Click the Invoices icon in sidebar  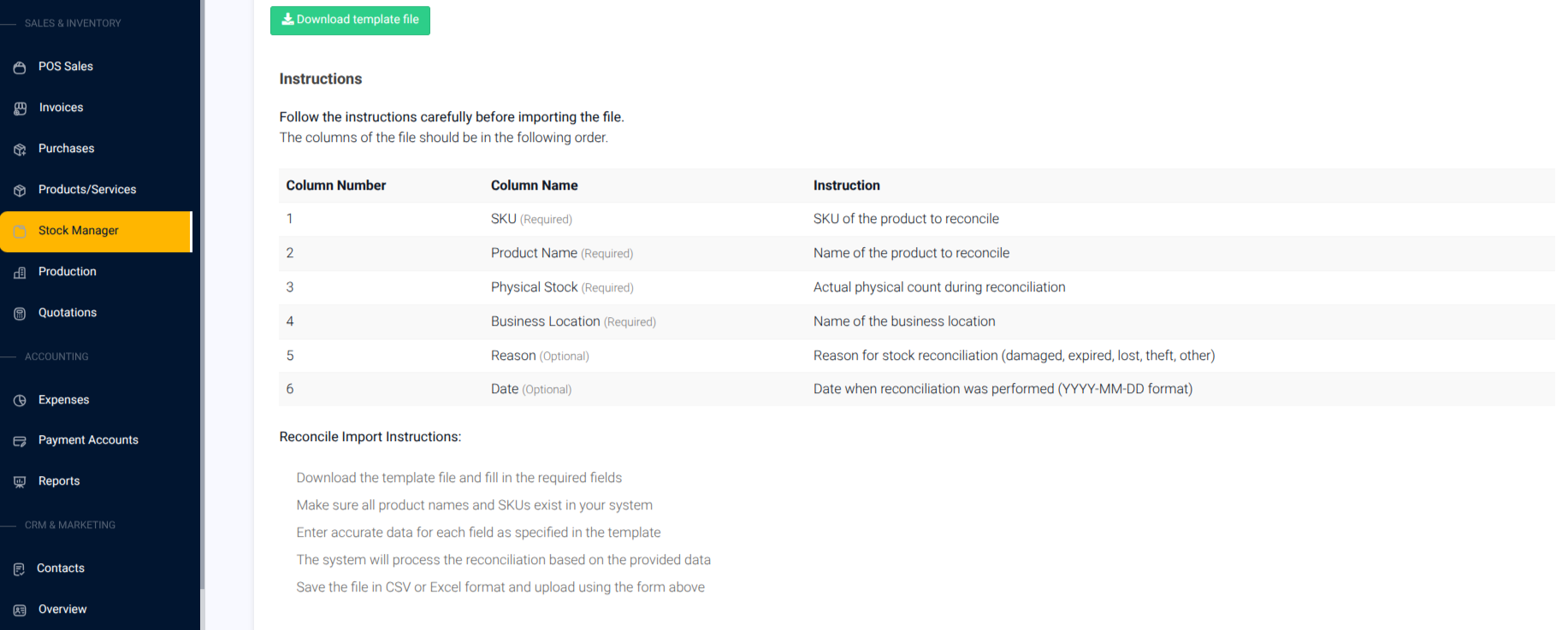20,108
